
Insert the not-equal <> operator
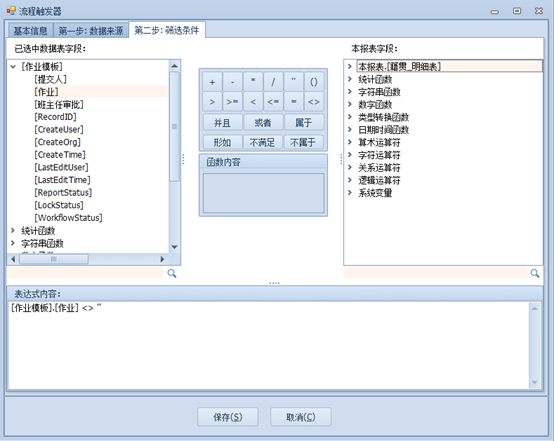point(314,102)
